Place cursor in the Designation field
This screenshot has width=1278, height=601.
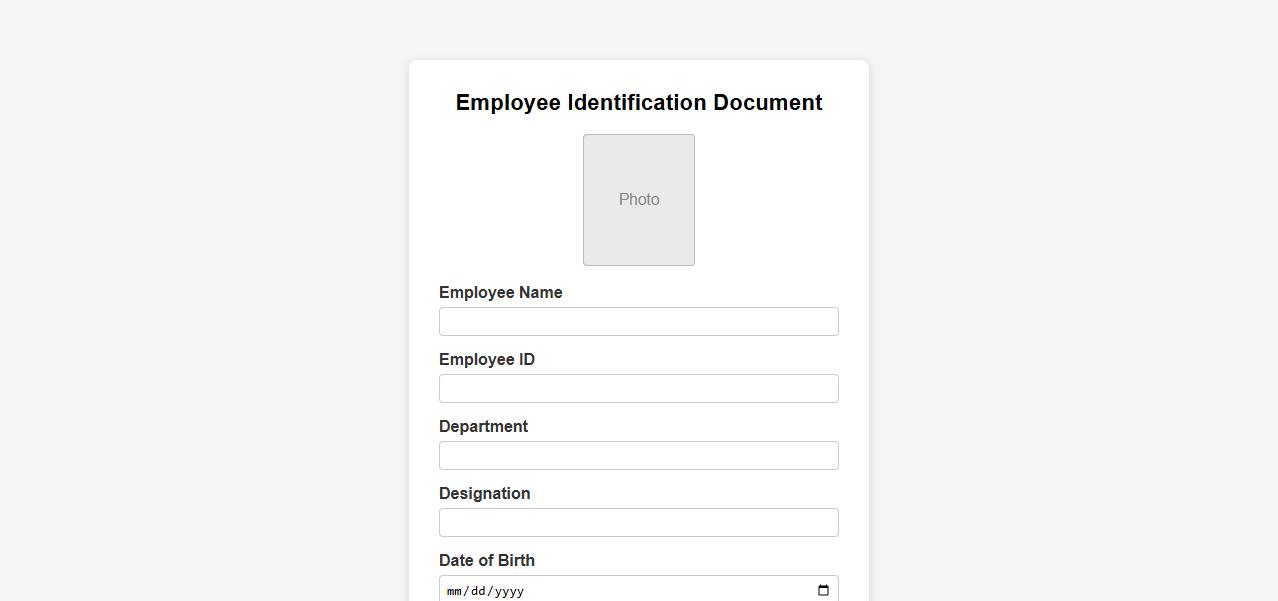[x=639, y=523]
